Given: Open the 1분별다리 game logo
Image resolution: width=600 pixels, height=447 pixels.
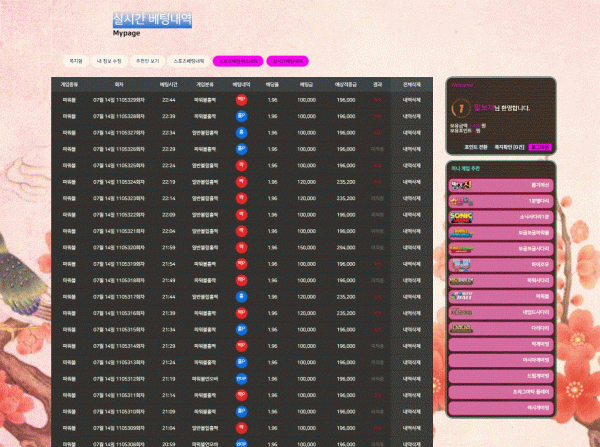Looking at the screenshot, I should pos(461,201).
